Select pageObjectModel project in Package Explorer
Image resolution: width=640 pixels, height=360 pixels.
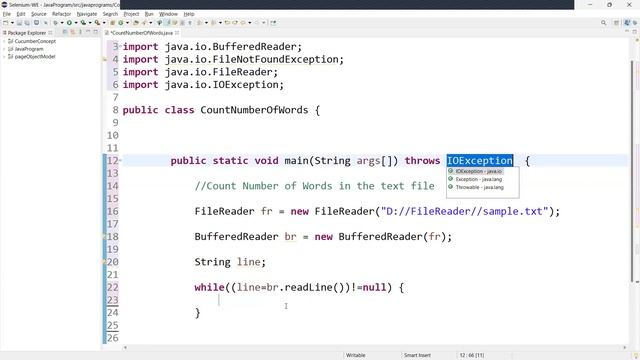(35, 57)
